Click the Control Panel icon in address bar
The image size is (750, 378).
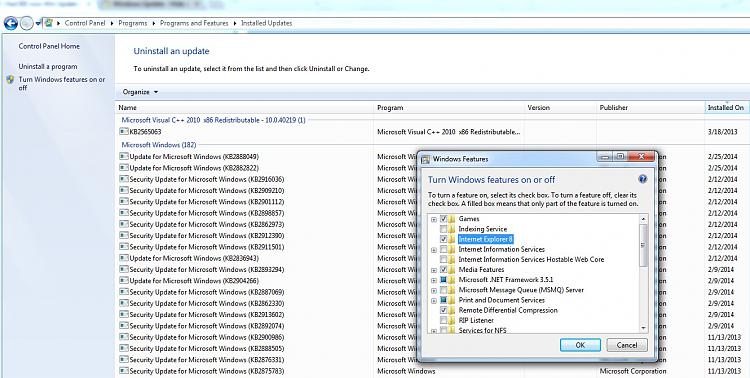pos(48,23)
